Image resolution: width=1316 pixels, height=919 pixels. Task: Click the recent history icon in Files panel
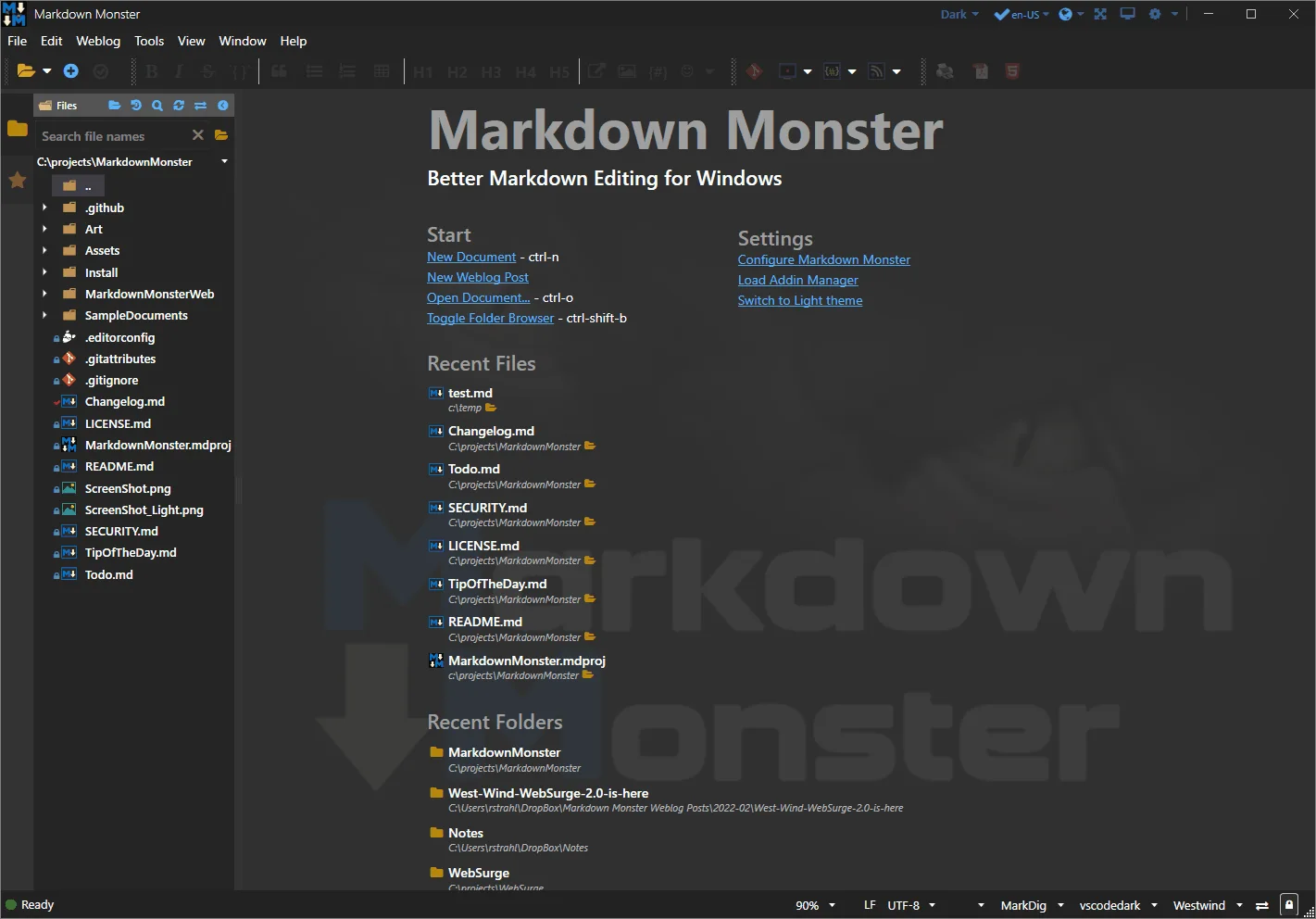[x=136, y=106]
